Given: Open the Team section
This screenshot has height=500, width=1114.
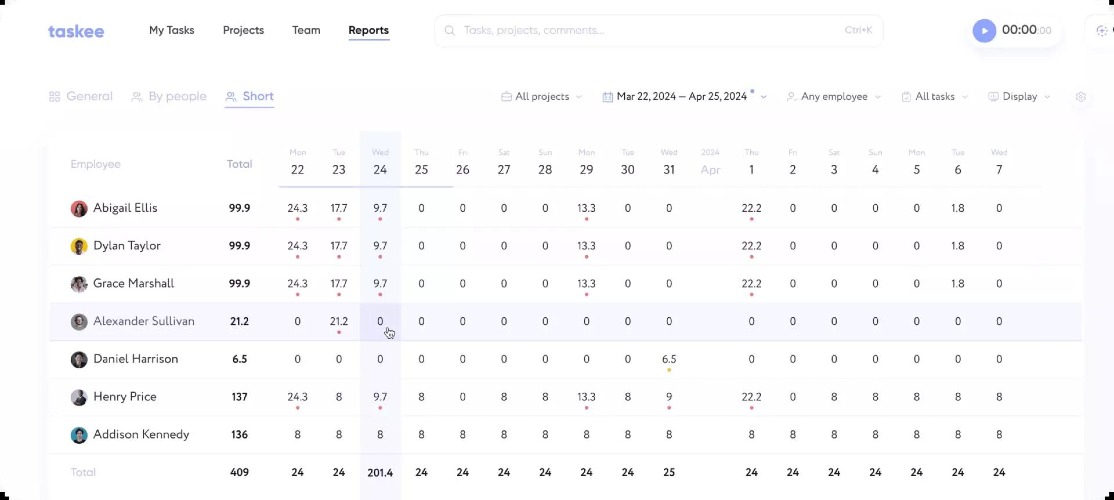Looking at the screenshot, I should 306,31.
